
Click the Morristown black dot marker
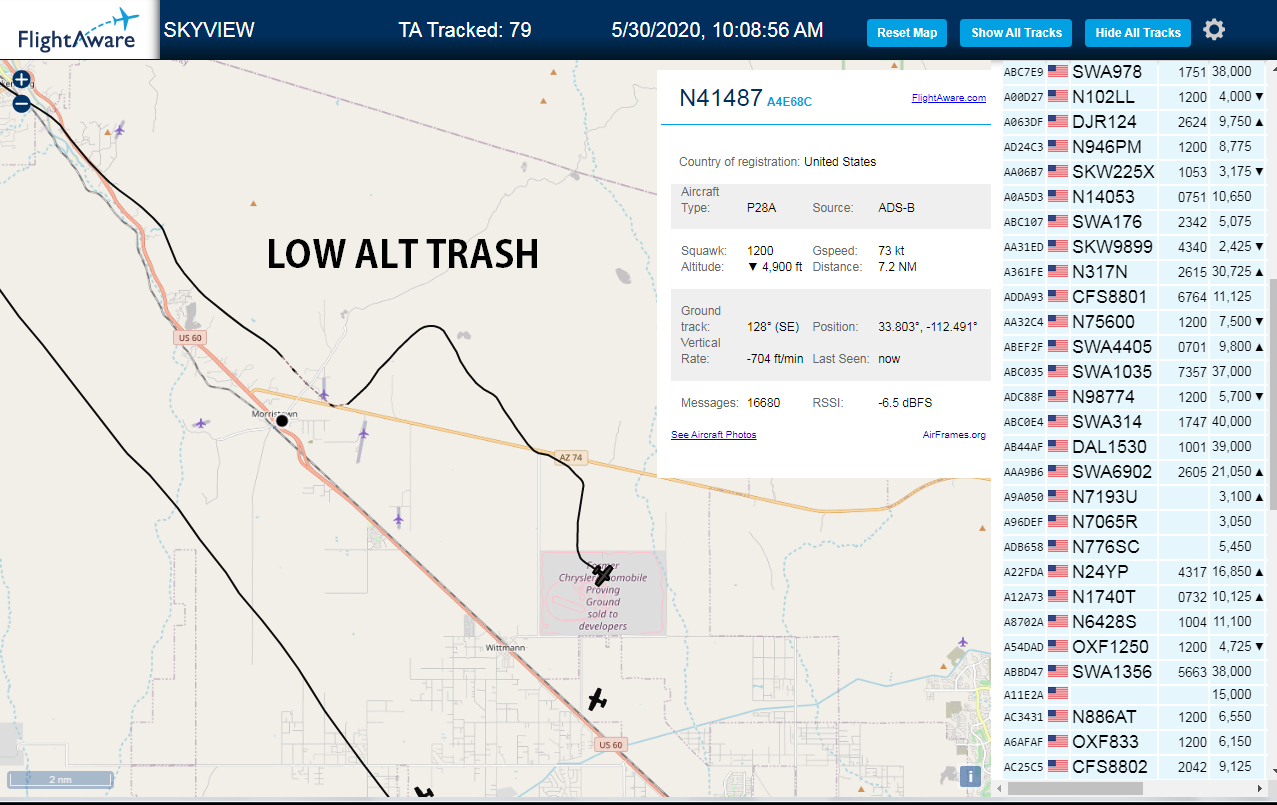coord(282,421)
